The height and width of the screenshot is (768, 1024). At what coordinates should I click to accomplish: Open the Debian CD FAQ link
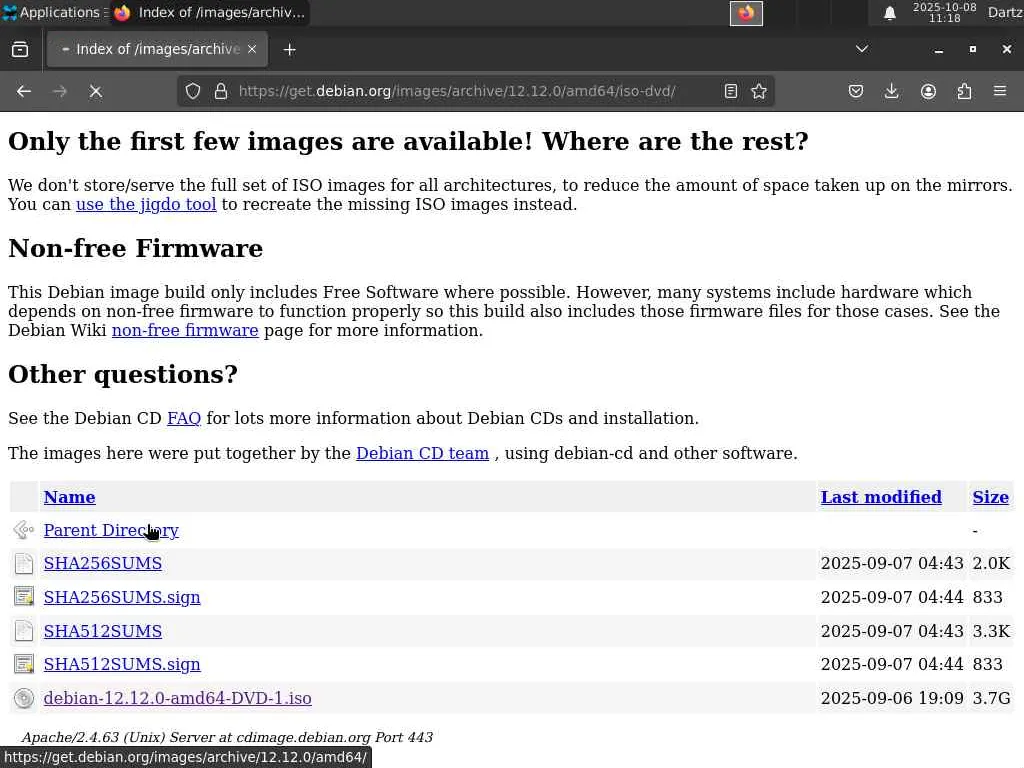pos(184,419)
